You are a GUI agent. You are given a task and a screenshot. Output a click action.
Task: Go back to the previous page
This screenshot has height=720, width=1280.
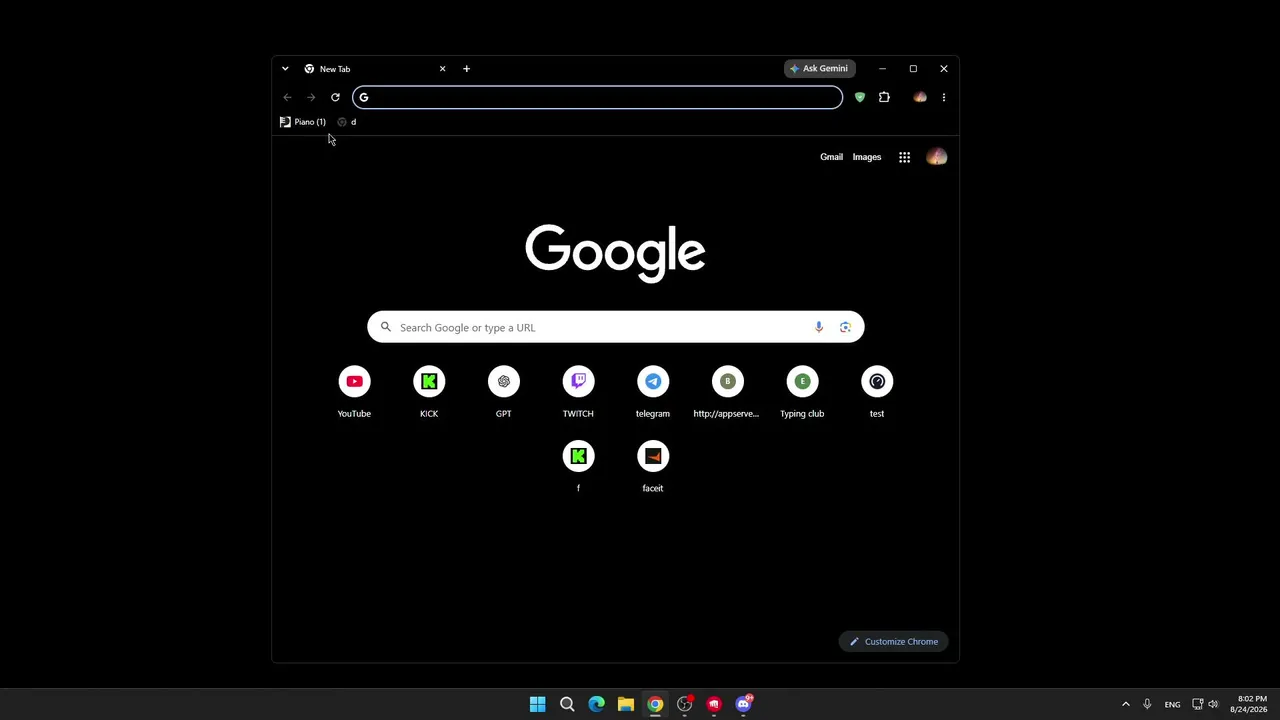[x=288, y=97]
